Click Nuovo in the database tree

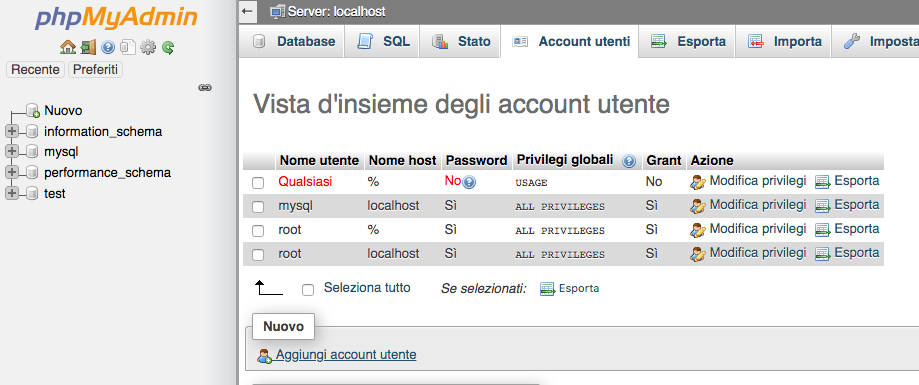63,111
